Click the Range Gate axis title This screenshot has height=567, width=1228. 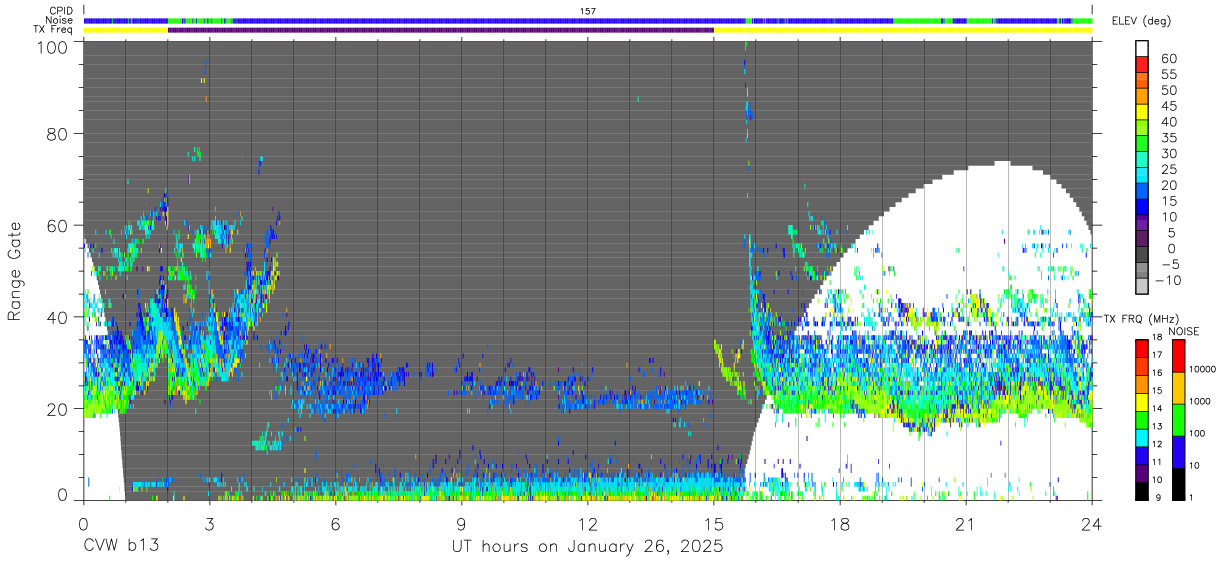15,272
